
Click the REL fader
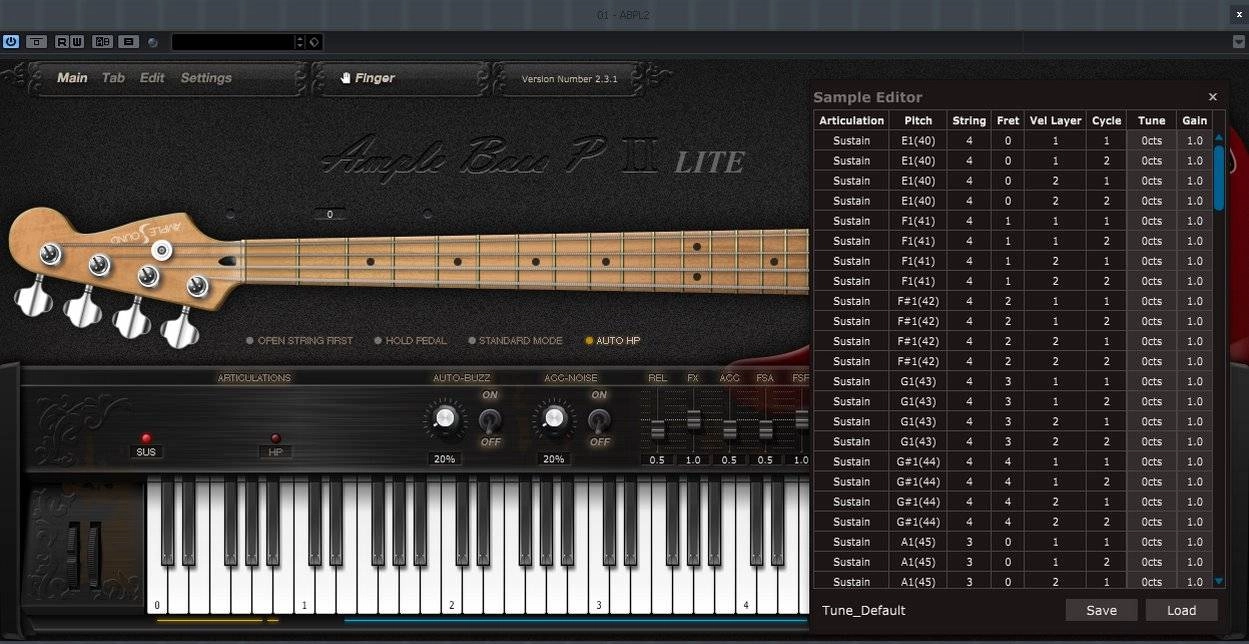coord(658,429)
